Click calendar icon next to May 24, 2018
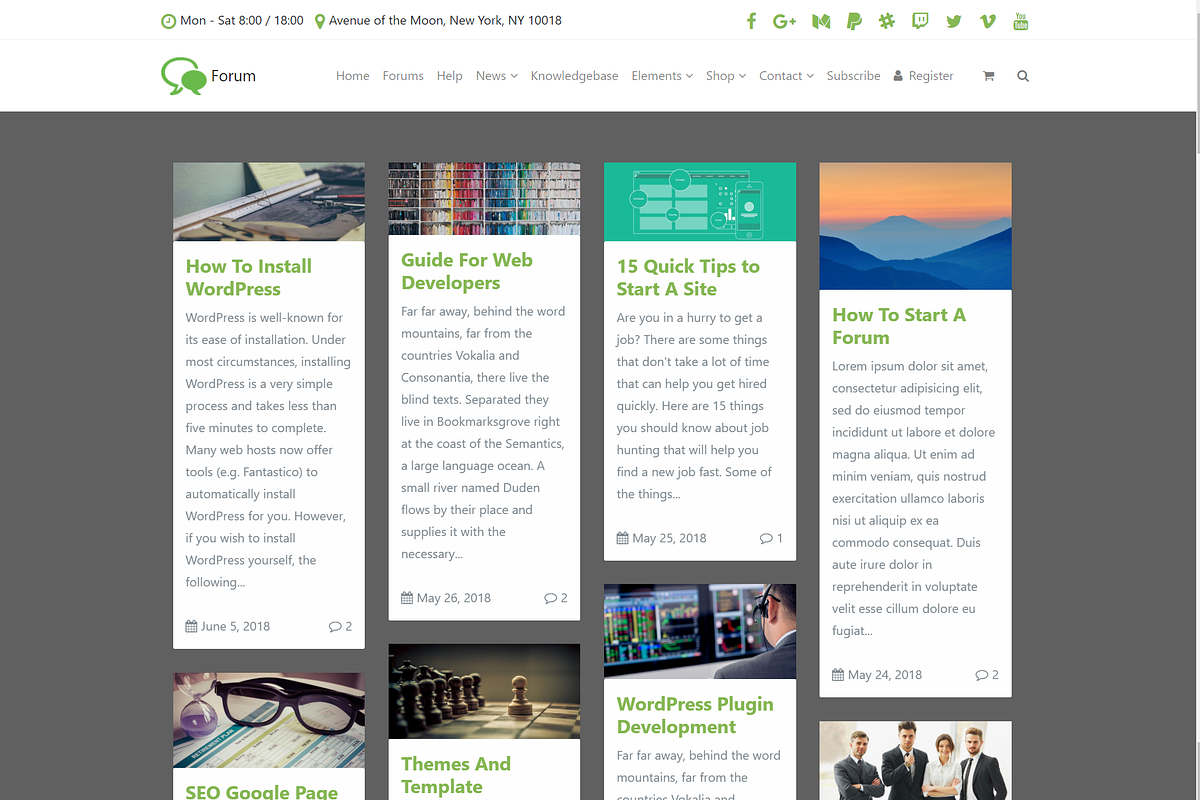Screen dimensions: 1200x800 pos(838,675)
